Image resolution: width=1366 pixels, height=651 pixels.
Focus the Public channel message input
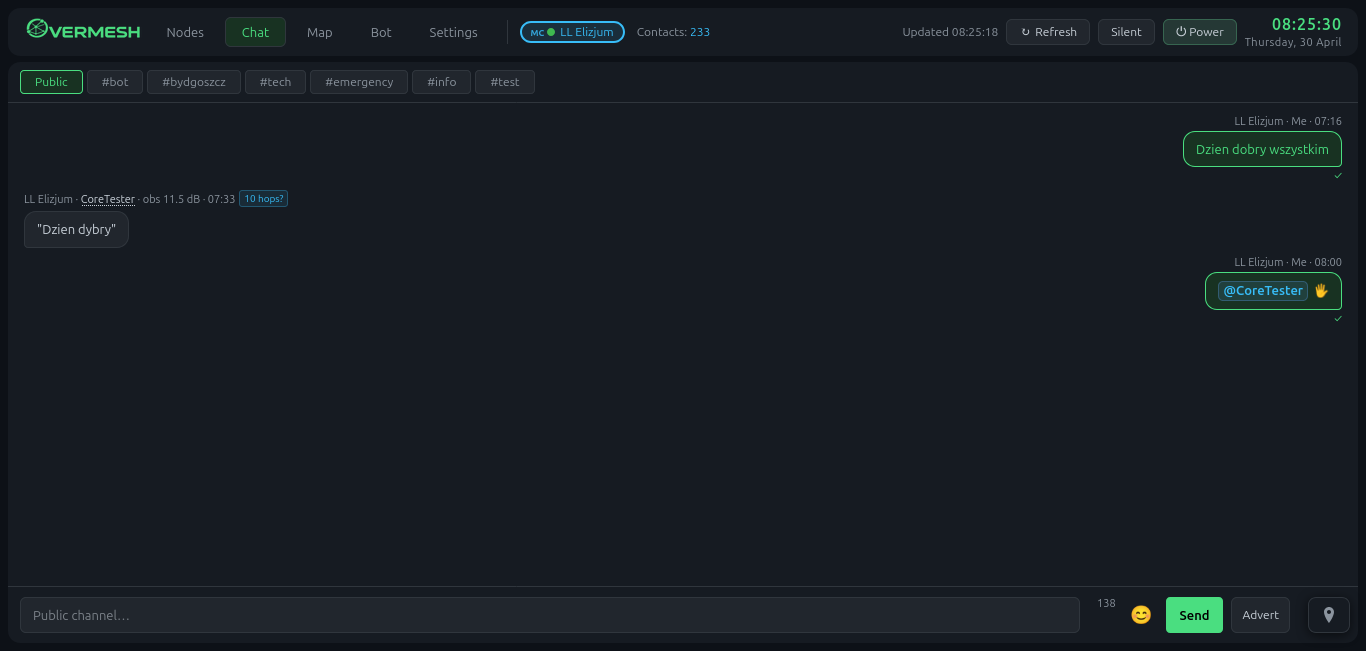(x=550, y=615)
